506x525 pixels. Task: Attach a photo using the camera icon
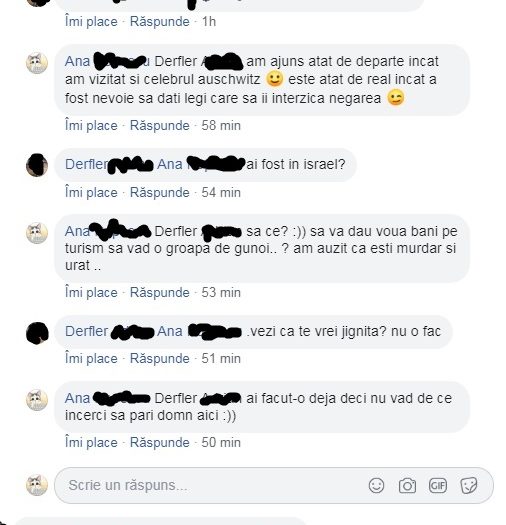tap(407, 485)
